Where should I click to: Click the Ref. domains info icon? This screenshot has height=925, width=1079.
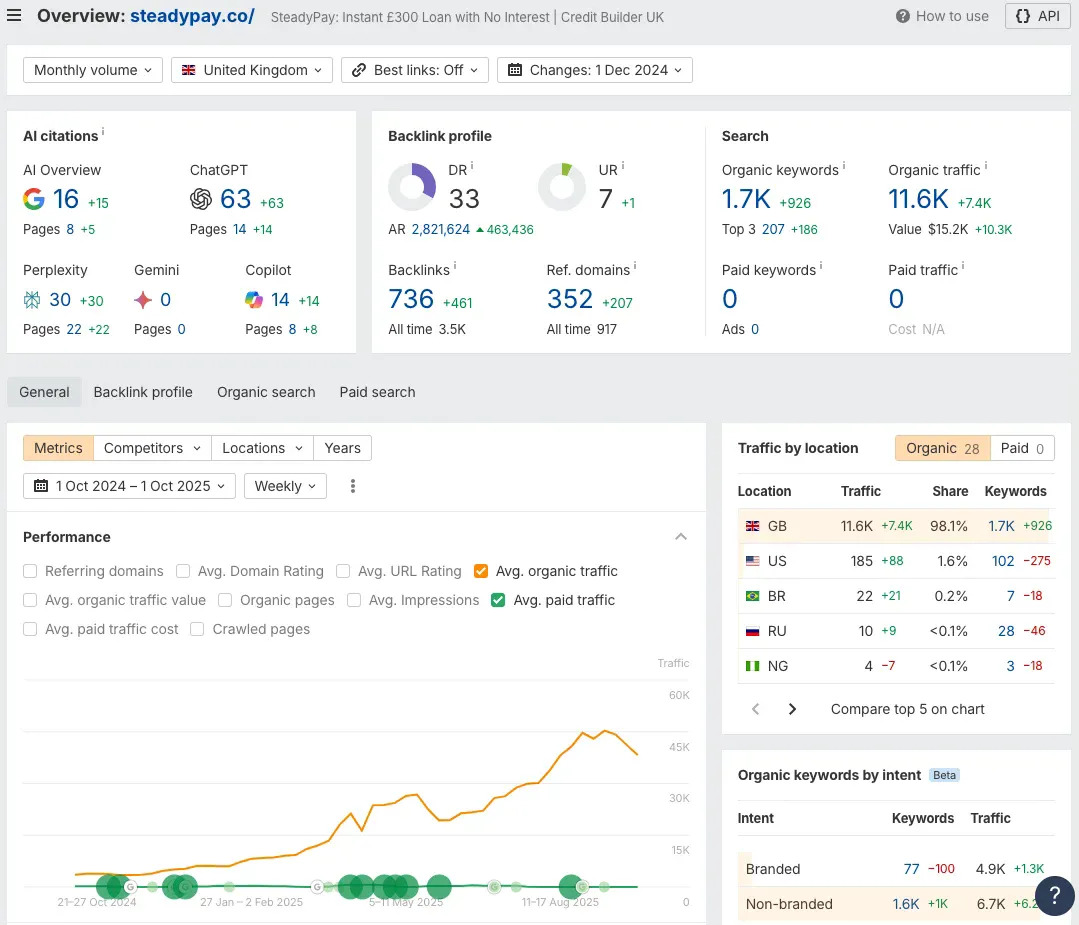(634, 265)
